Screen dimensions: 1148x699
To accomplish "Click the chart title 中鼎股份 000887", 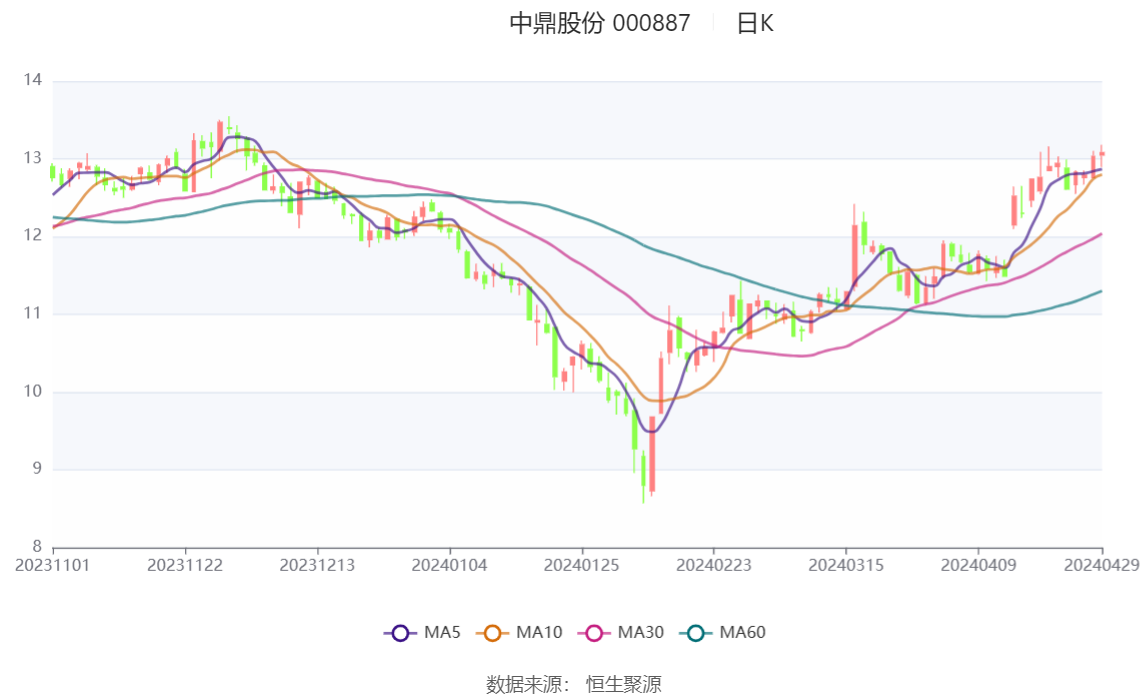I will [x=600, y=23].
